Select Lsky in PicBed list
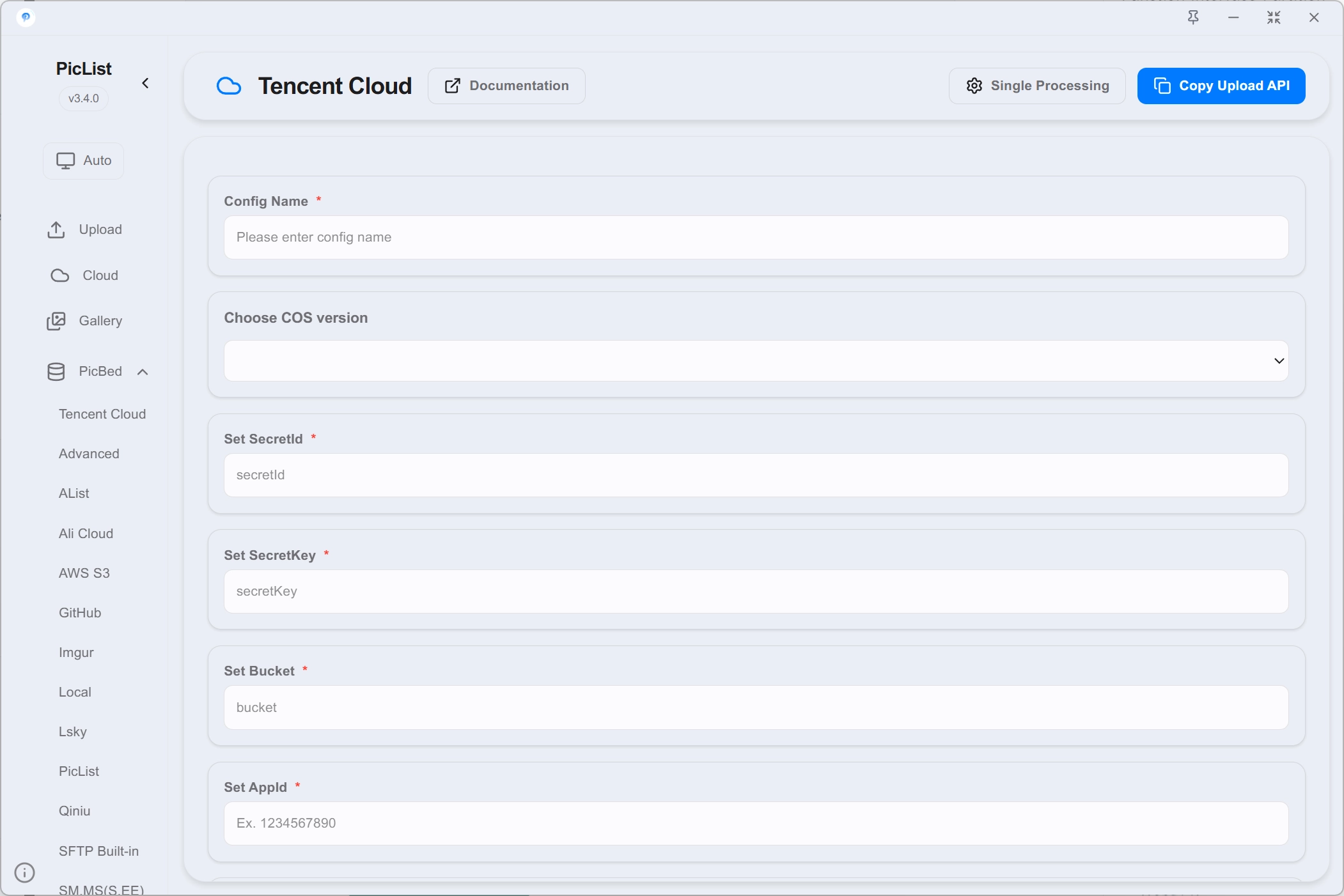Viewport: 1344px width, 896px height. (x=72, y=732)
